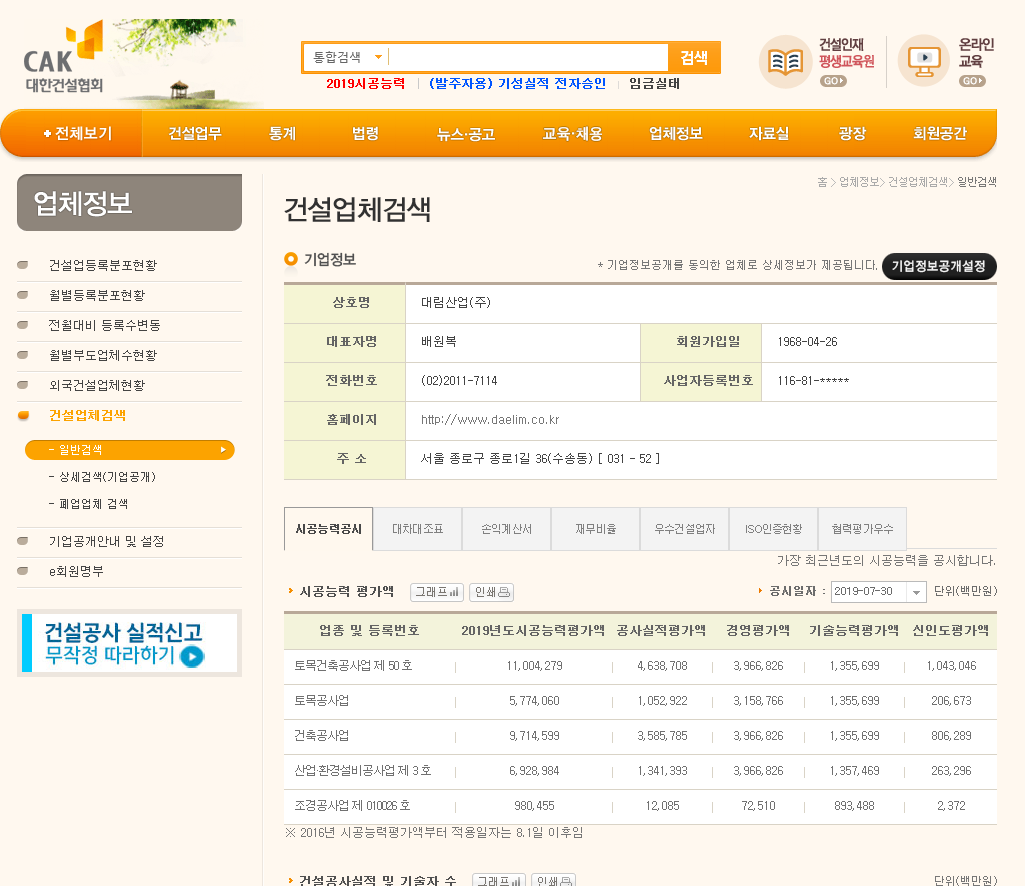The image size is (1025, 886).
Task: Select the phone number (02)2011-7114
Action: (x=459, y=381)
